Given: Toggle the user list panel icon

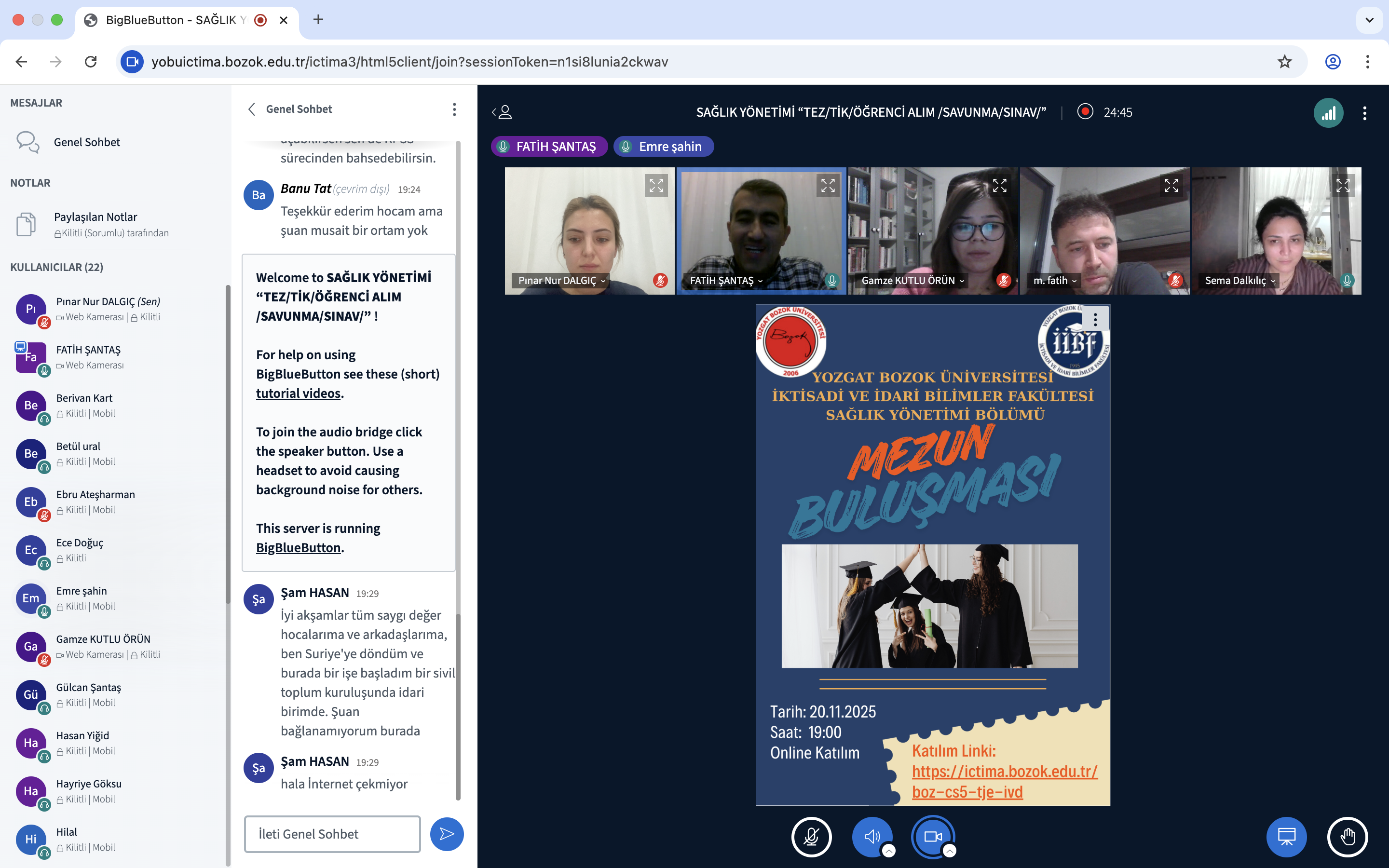Looking at the screenshot, I should tap(502, 112).
